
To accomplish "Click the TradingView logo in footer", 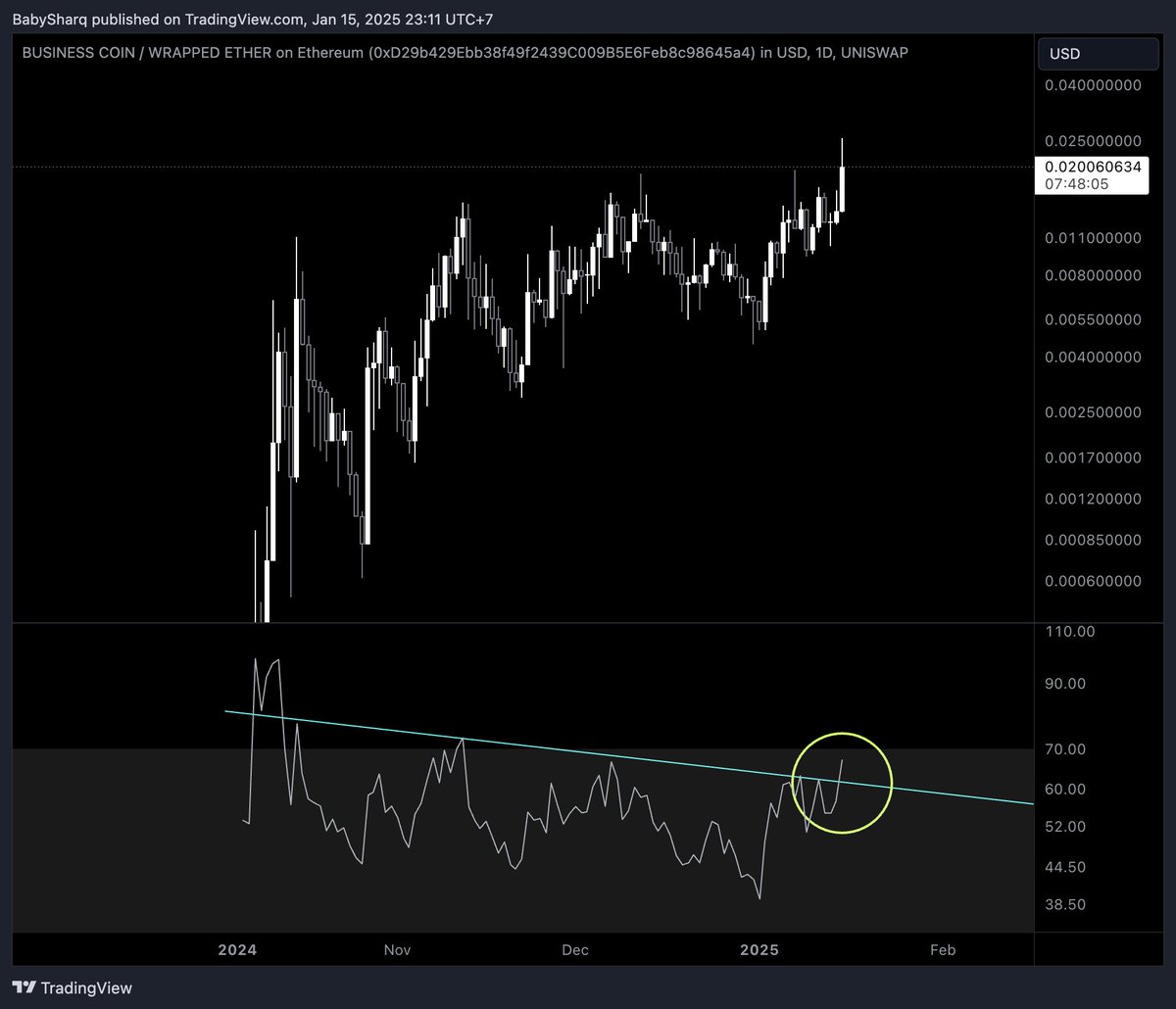I will [73, 987].
